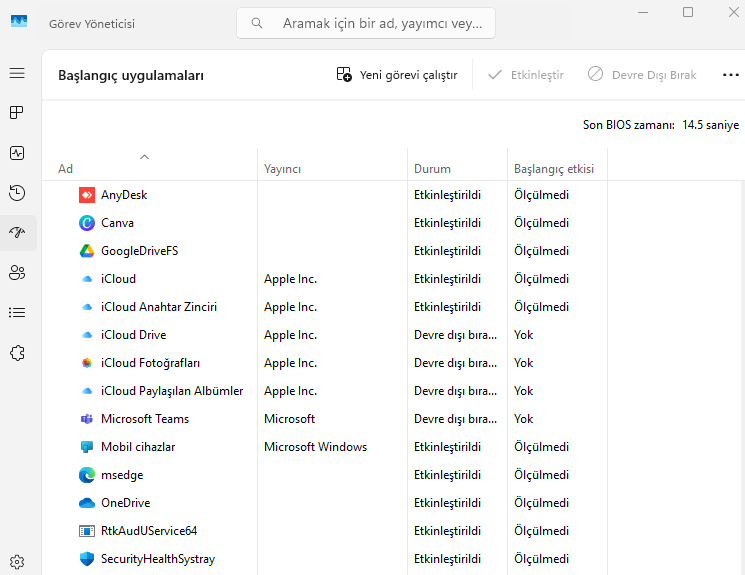
Task: Click the OneDrive cloud icon
Action: pos(87,503)
